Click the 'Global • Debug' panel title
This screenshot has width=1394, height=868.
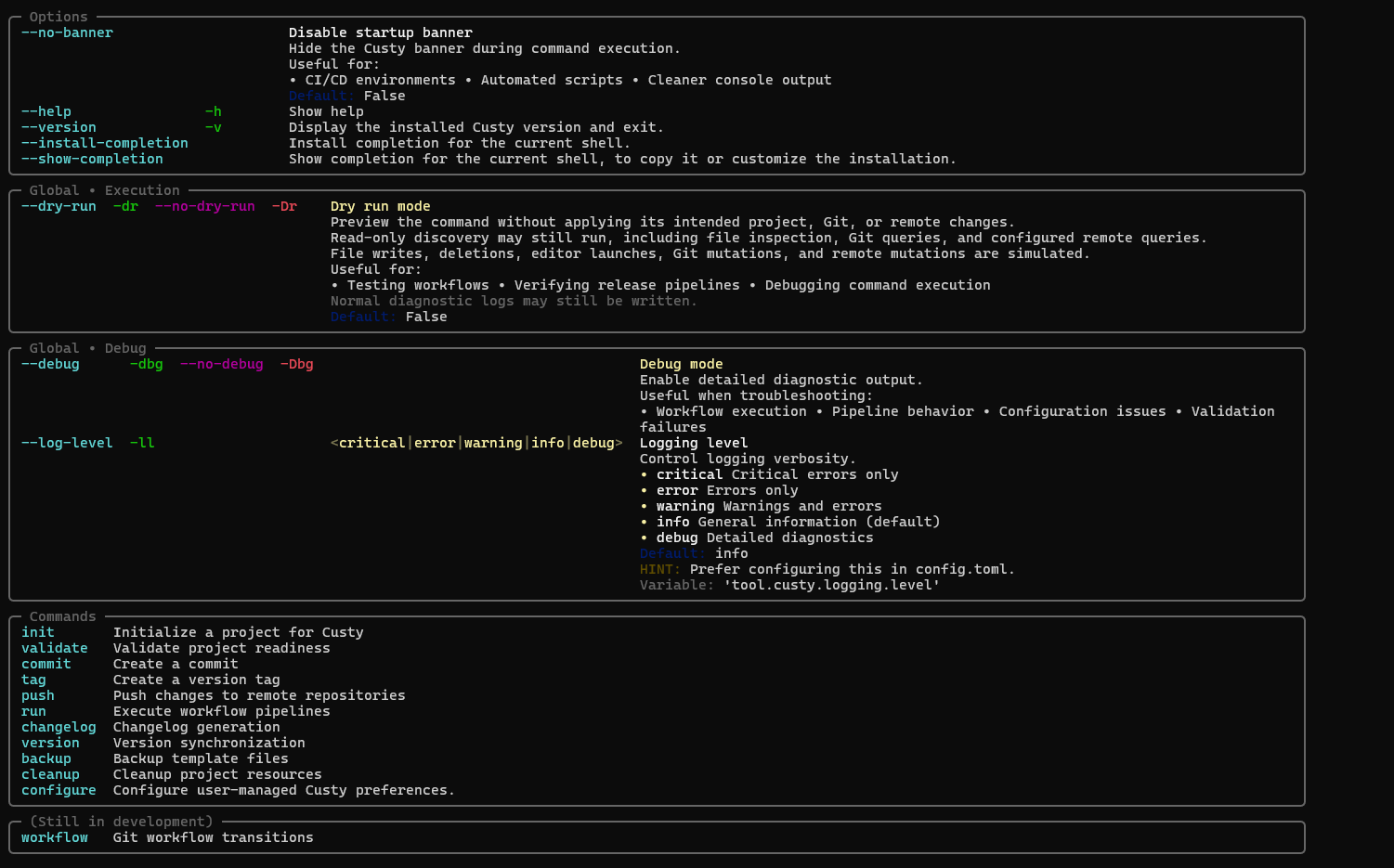click(x=88, y=348)
